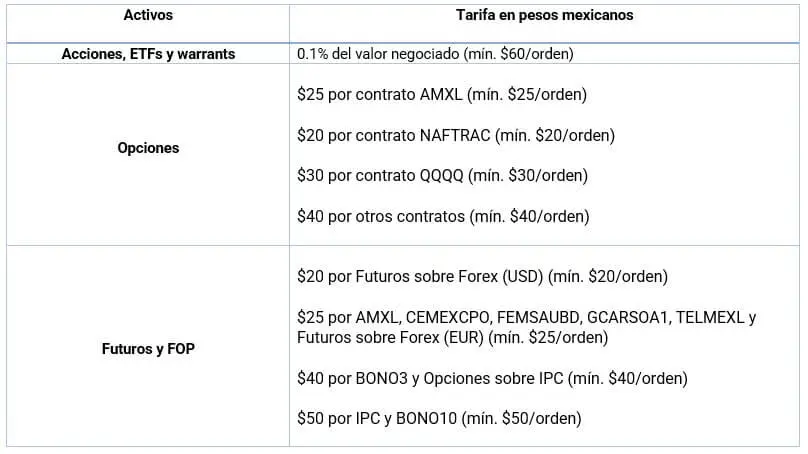808x454 pixels.
Task: Click the 0.1% del valor negociado text
Action: pyautogui.click(x=378, y=54)
